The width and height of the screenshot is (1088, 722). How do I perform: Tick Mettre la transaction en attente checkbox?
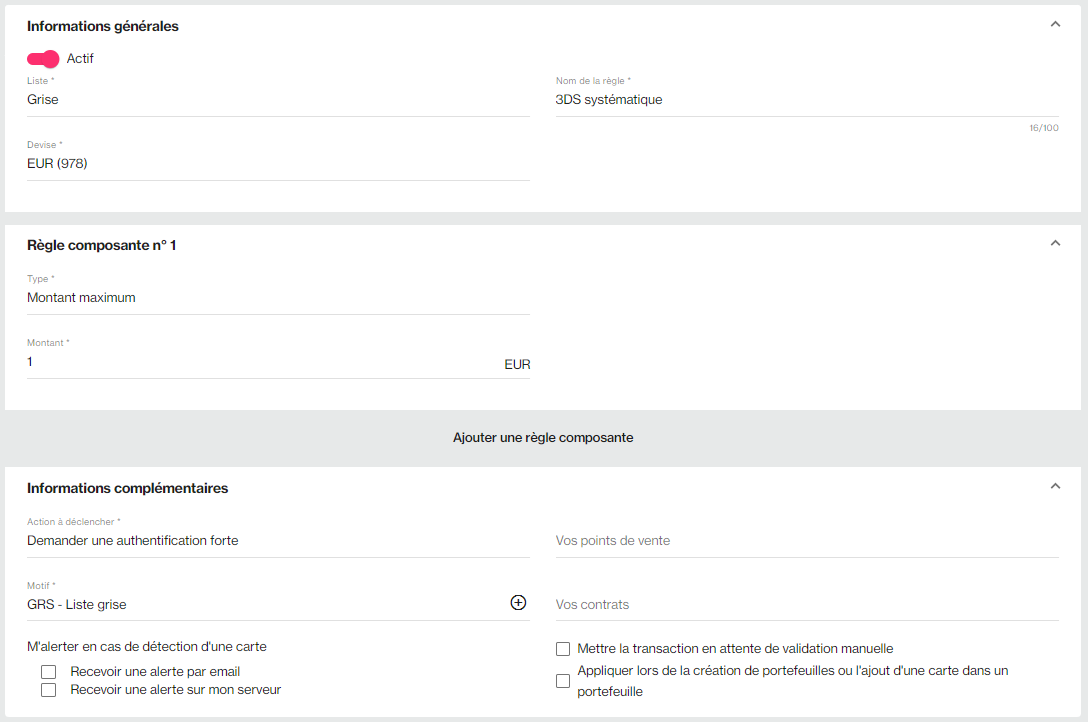pyautogui.click(x=563, y=649)
